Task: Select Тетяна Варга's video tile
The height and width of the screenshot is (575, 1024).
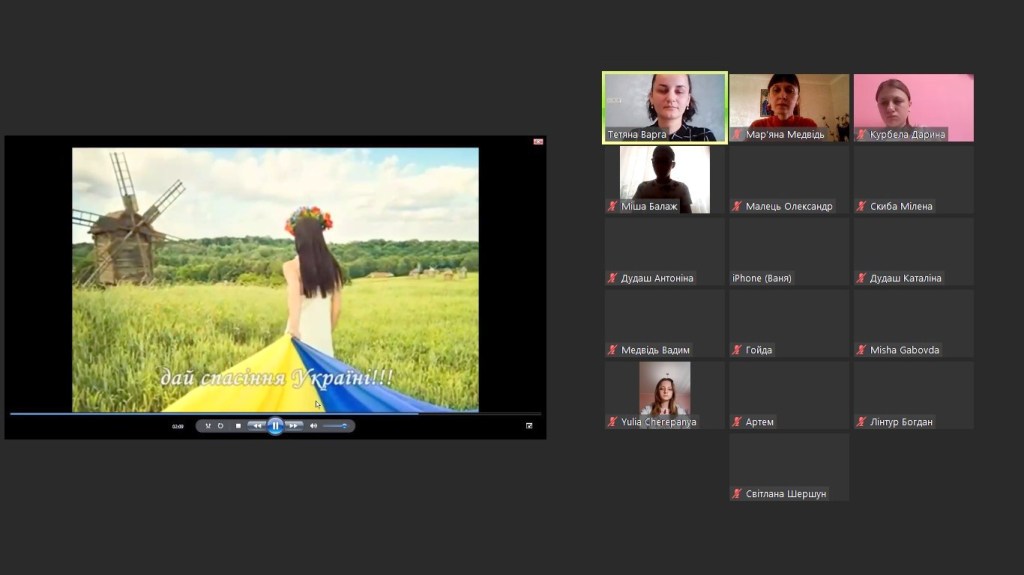Action: [x=664, y=107]
